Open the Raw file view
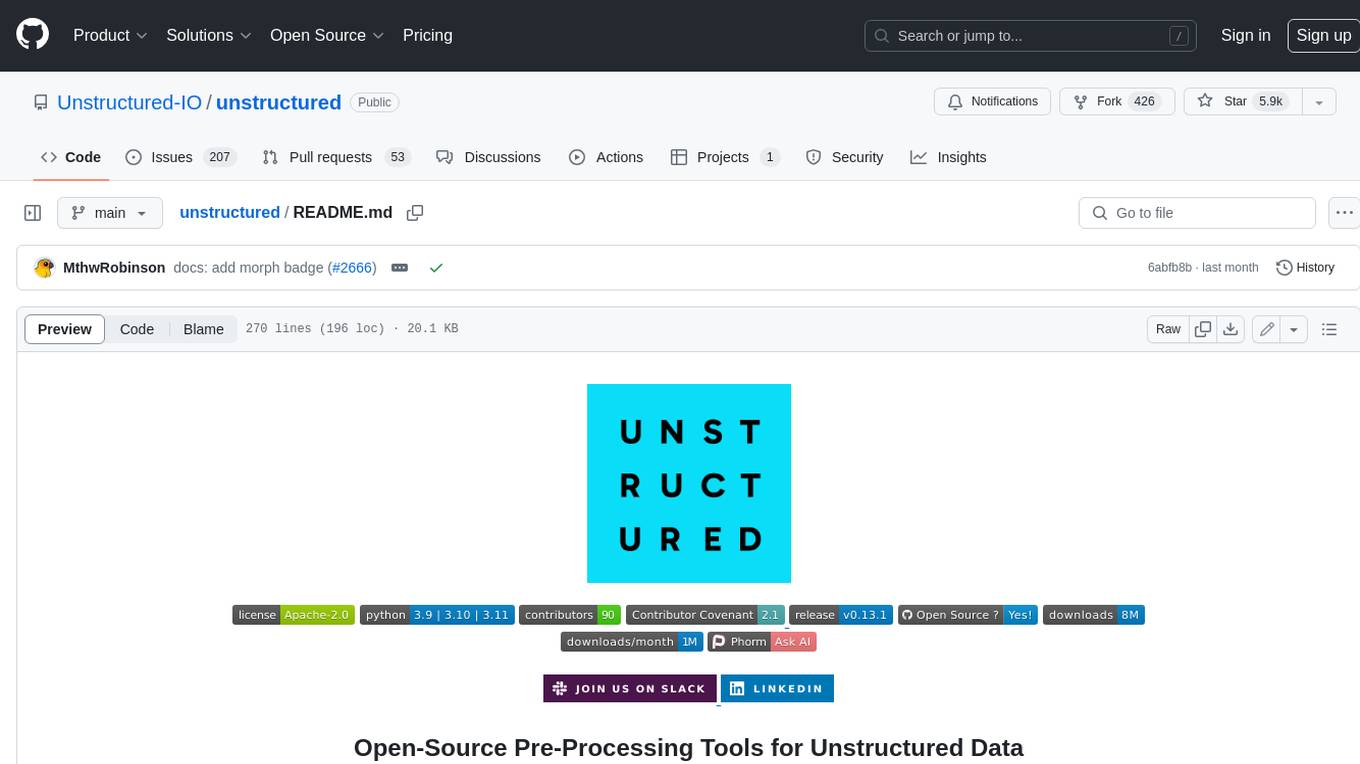Image resolution: width=1360 pixels, height=764 pixels. (1168, 329)
